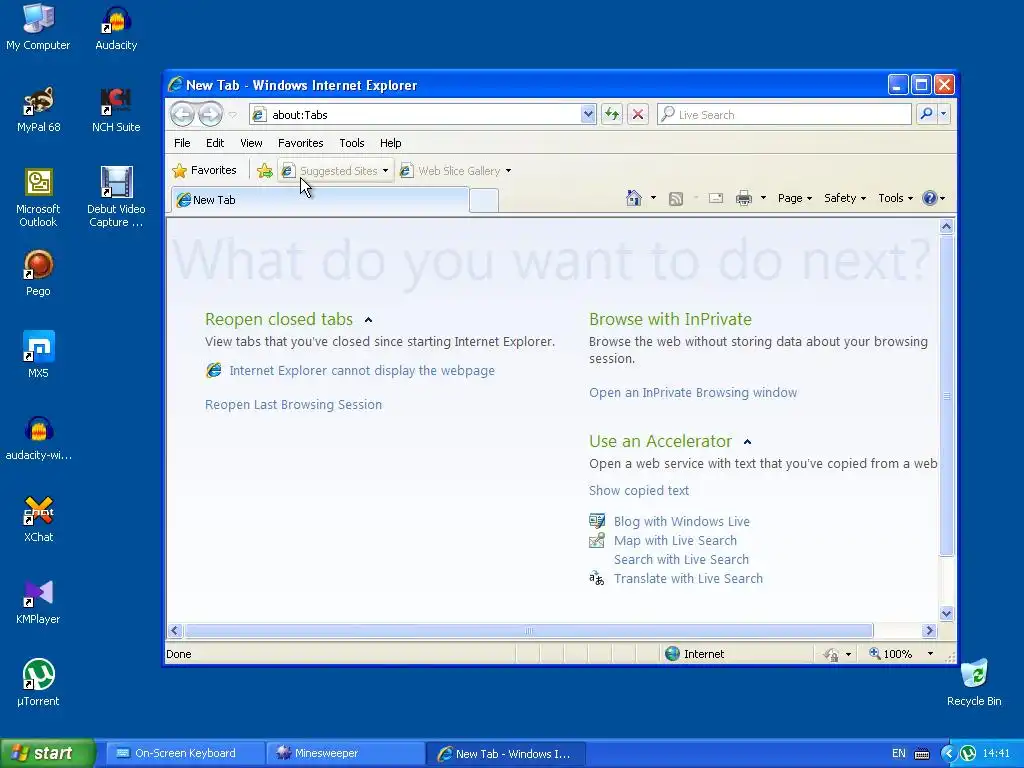This screenshot has width=1024, height=768.
Task: Click the Refresh button next to address bar
Action: coord(611,114)
